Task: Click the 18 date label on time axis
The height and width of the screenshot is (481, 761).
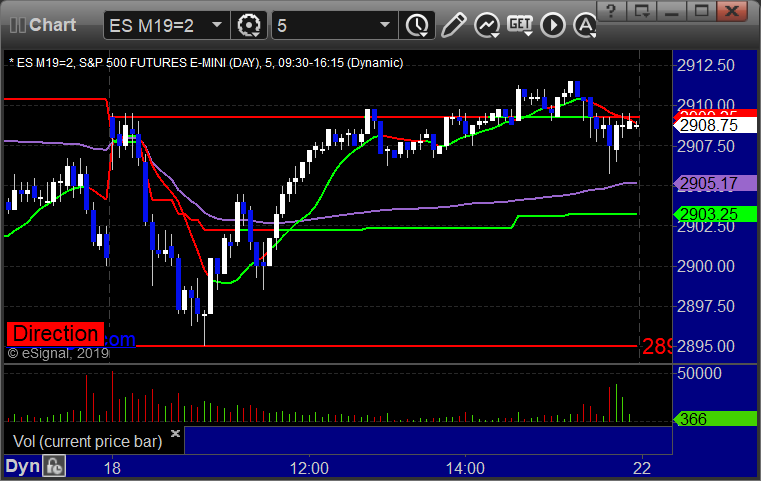Action: point(112,468)
